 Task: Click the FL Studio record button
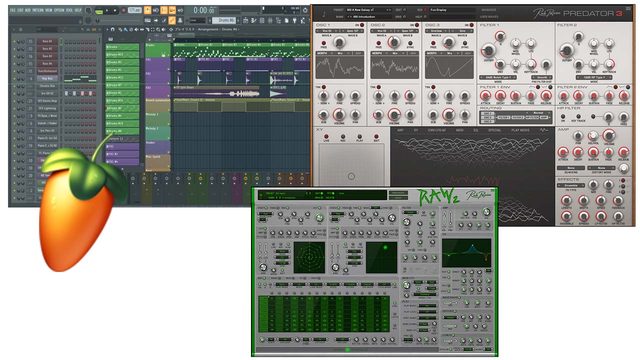(124, 10)
